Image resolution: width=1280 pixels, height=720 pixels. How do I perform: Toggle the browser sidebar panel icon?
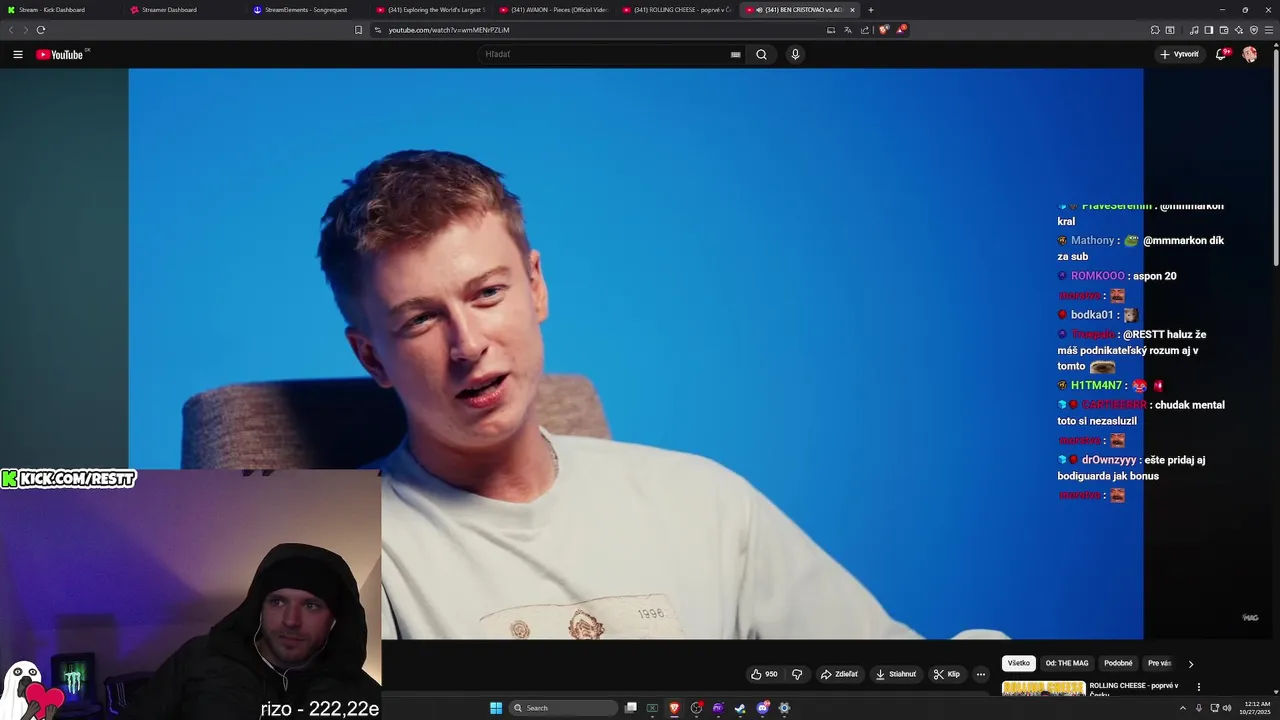(x=1209, y=30)
